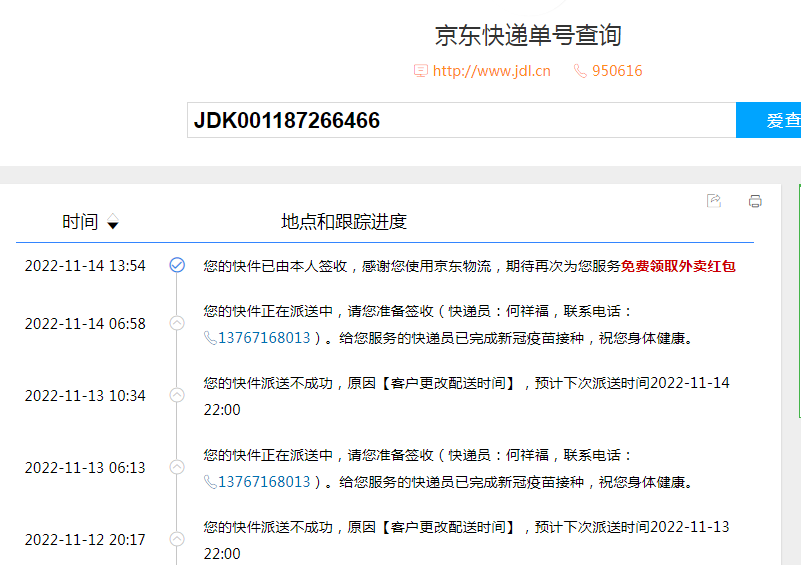This screenshot has height=565, width=801.
Task: Click the timeline marker for 2022-11-13 10:34
Action: (x=177, y=395)
